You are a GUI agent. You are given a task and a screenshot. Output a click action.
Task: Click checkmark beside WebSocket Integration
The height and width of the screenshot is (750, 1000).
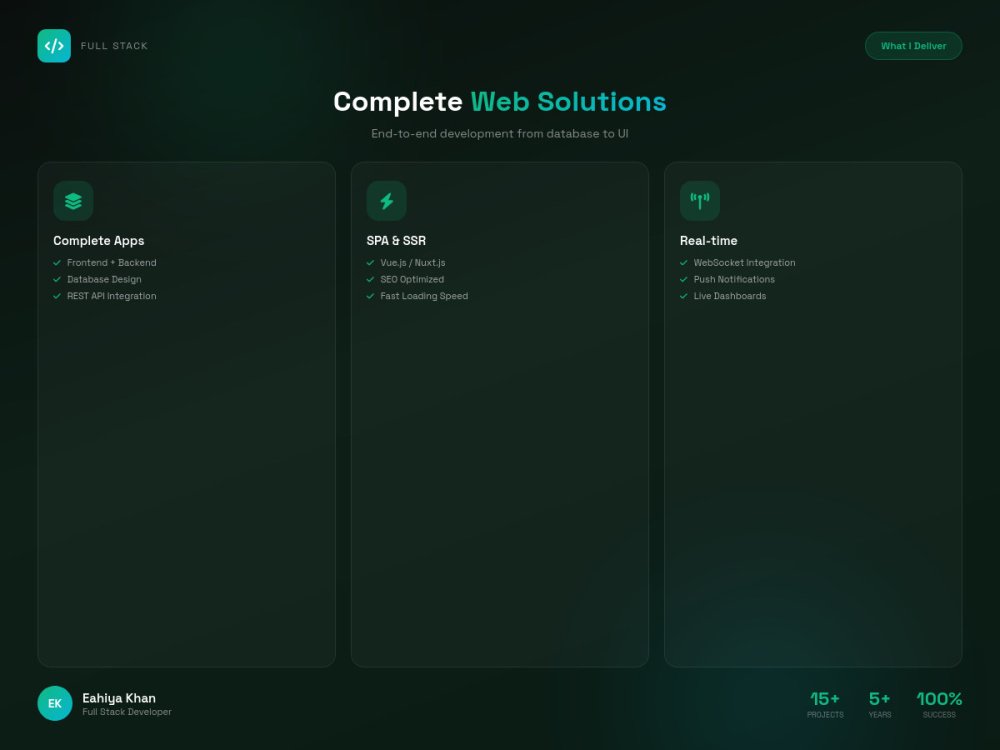(x=684, y=263)
